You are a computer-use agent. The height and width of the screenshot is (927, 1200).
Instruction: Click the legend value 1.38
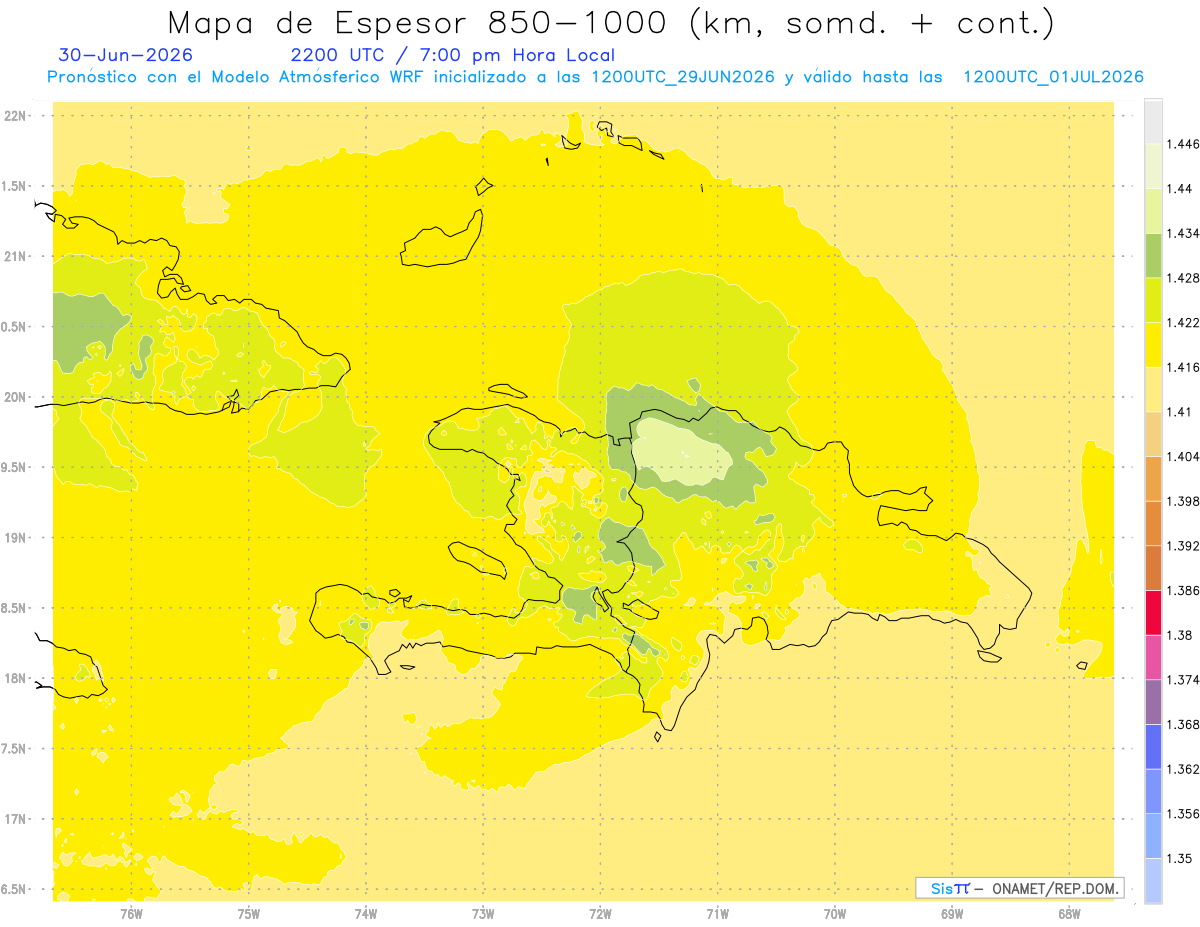pos(1180,635)
